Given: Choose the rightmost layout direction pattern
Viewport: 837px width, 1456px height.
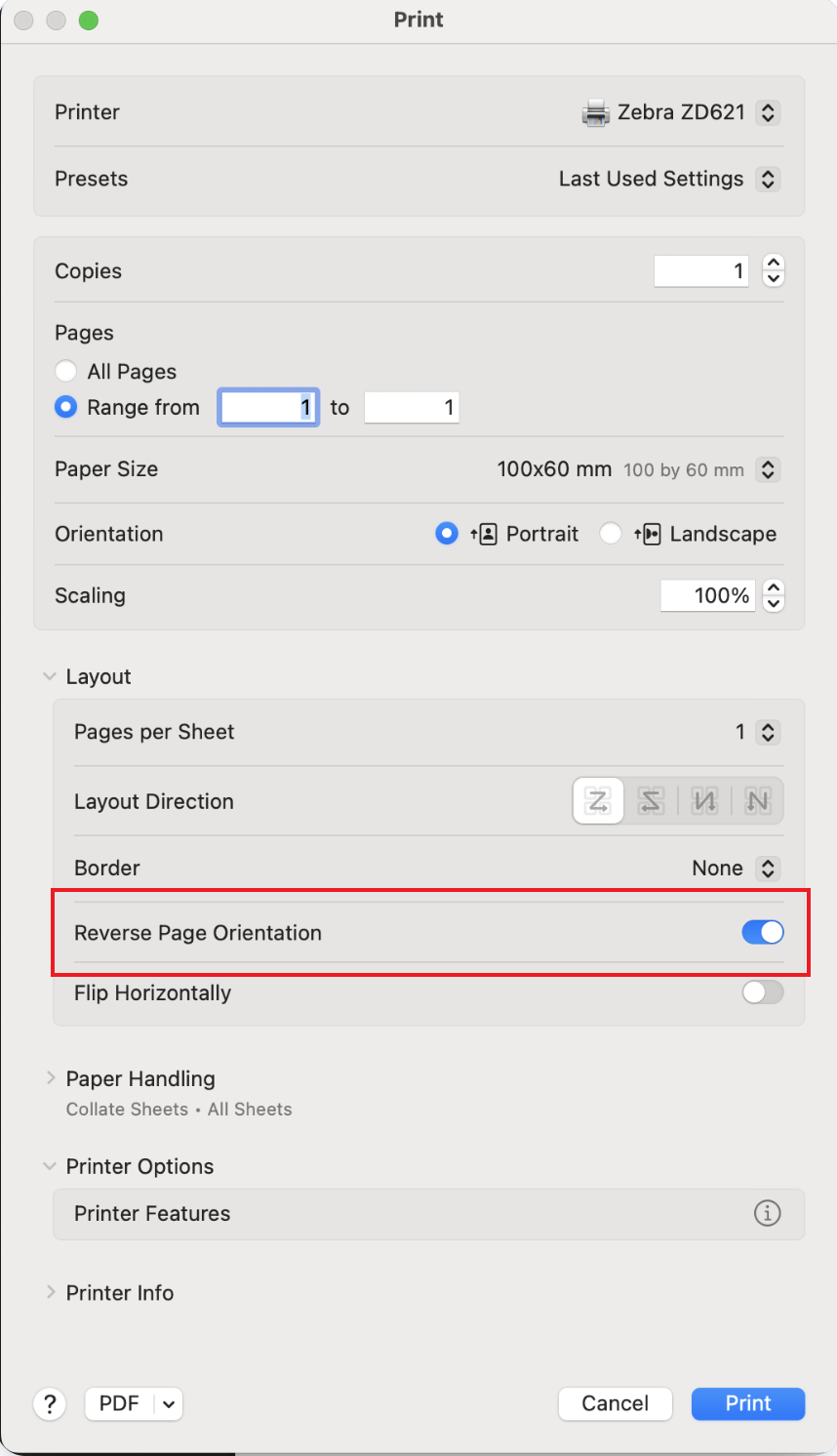Looking at the screenshot, I should click(756, 800).
